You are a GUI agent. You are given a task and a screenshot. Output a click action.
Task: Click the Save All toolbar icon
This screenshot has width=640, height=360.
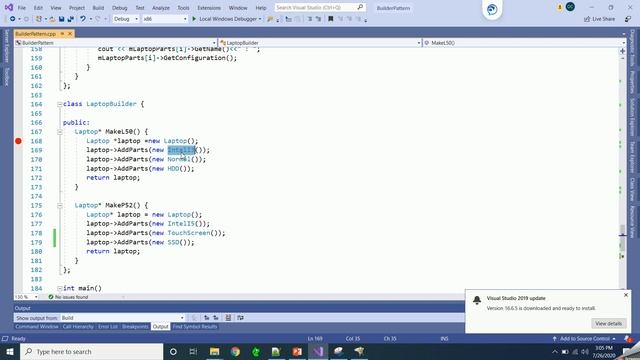[x=71, y=19]
